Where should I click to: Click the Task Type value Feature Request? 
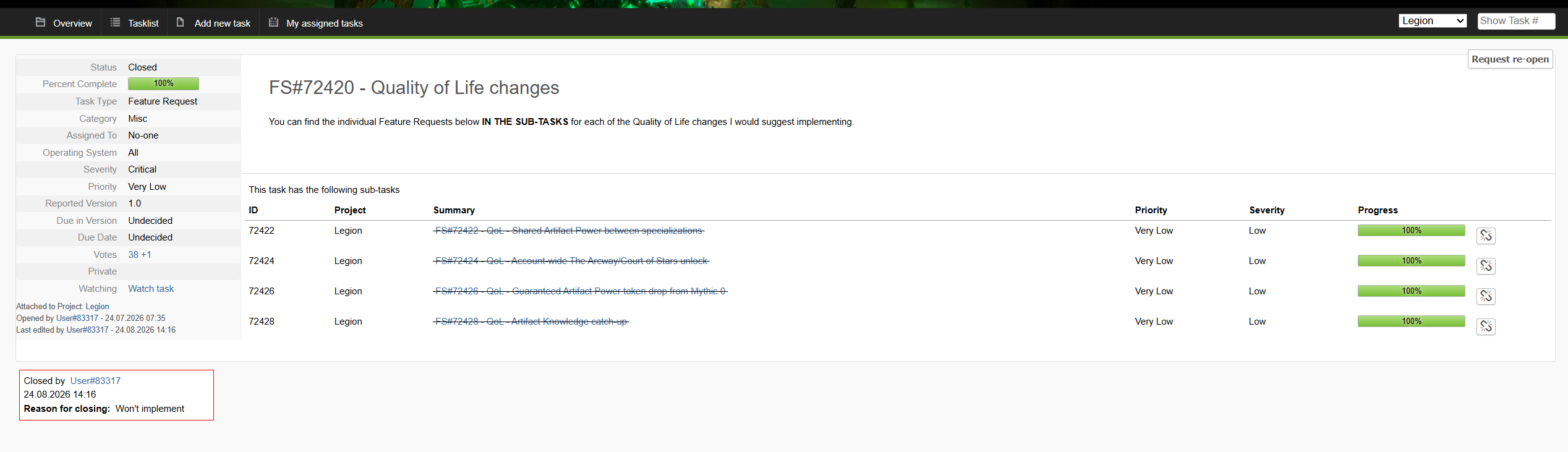point(163,101)
